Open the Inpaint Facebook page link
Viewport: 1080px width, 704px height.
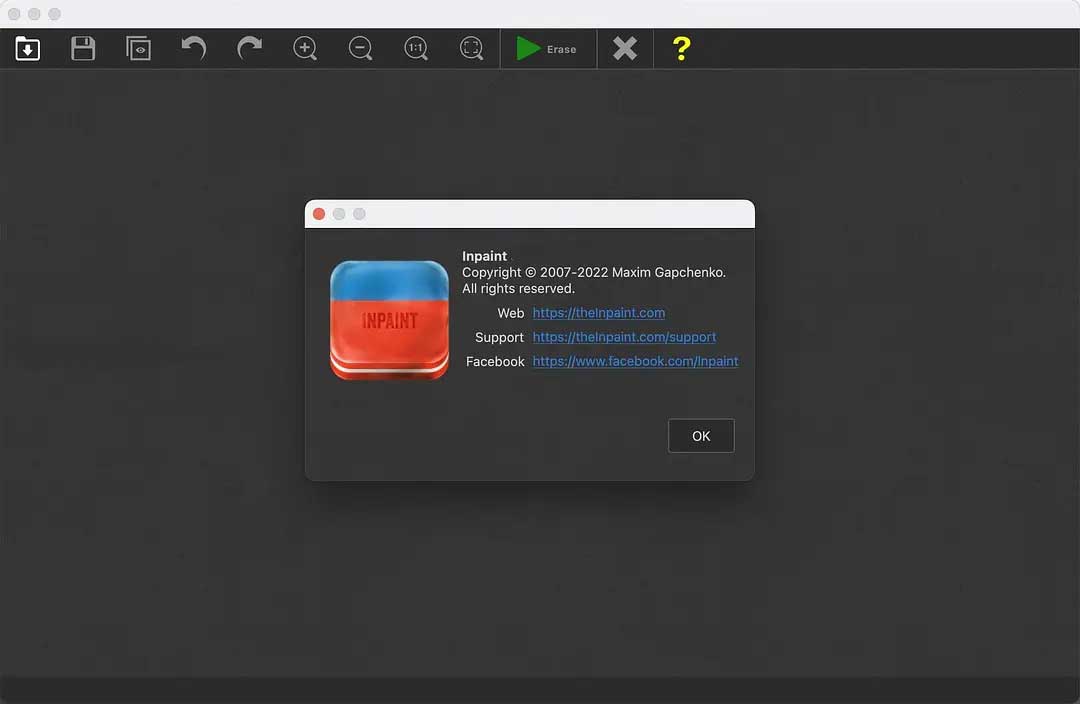(635, 361)
